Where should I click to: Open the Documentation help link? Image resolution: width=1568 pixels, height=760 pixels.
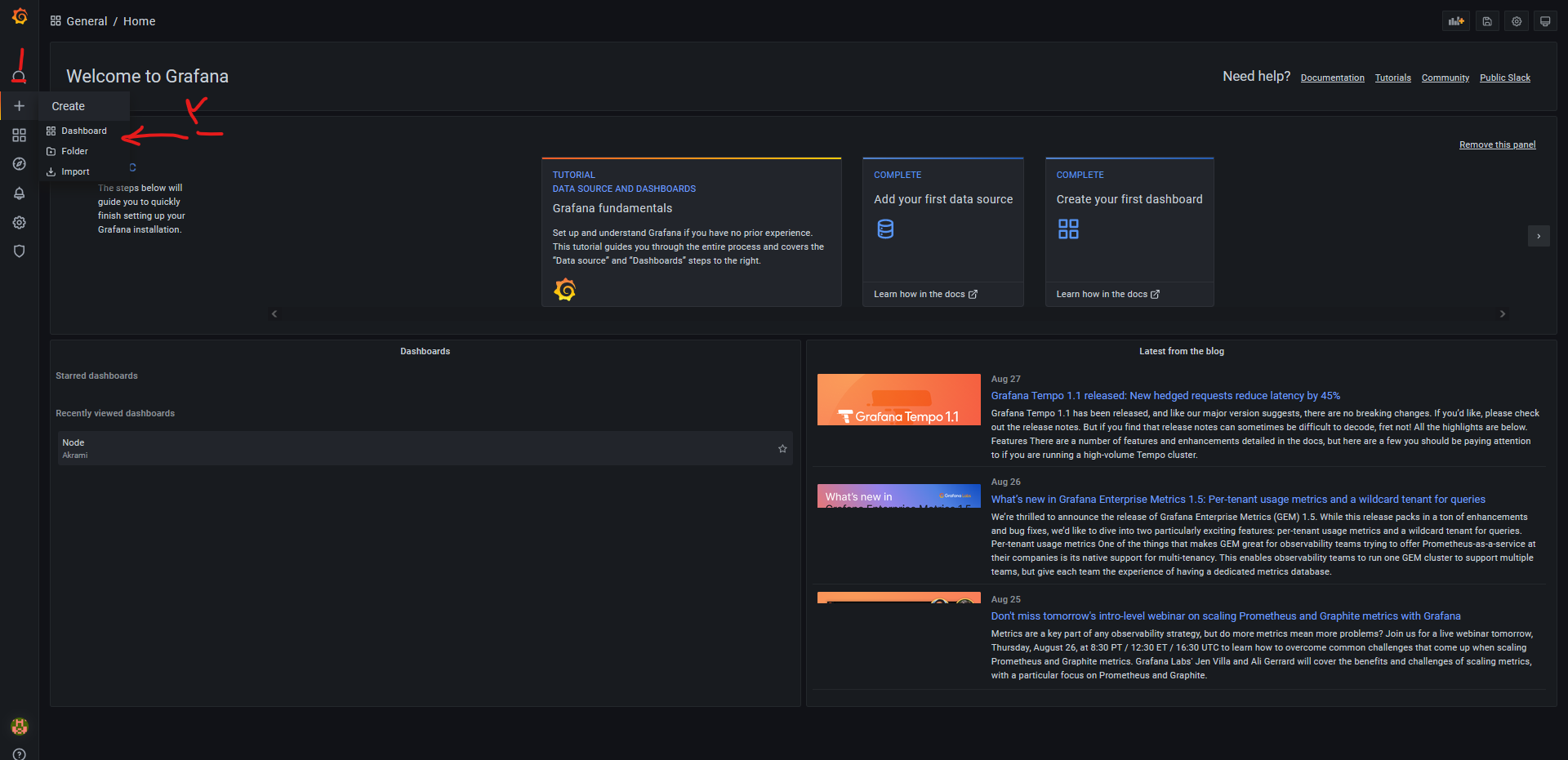[1332, 78]
